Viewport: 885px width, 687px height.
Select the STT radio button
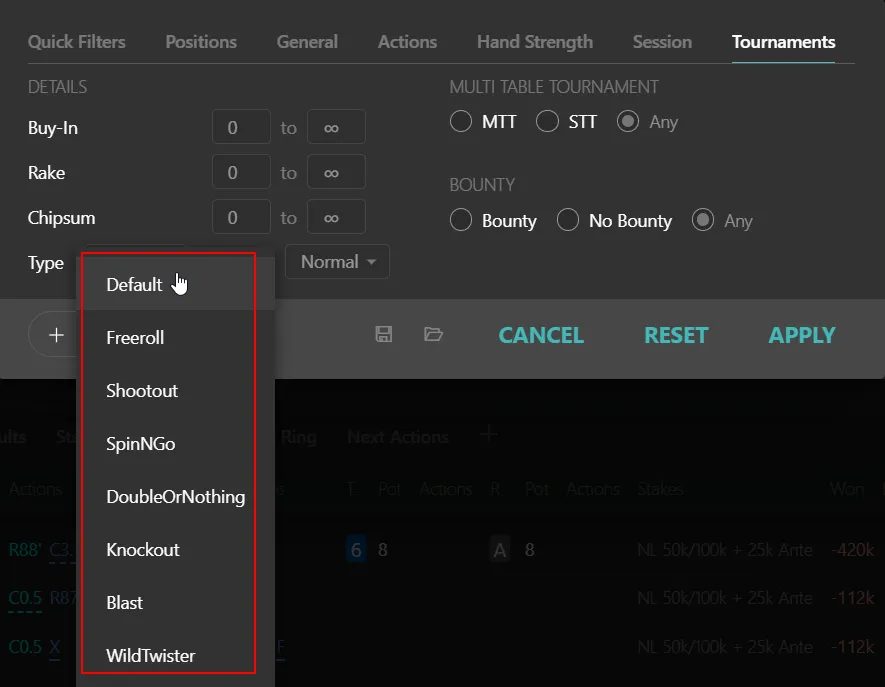(x=547, y=122)
